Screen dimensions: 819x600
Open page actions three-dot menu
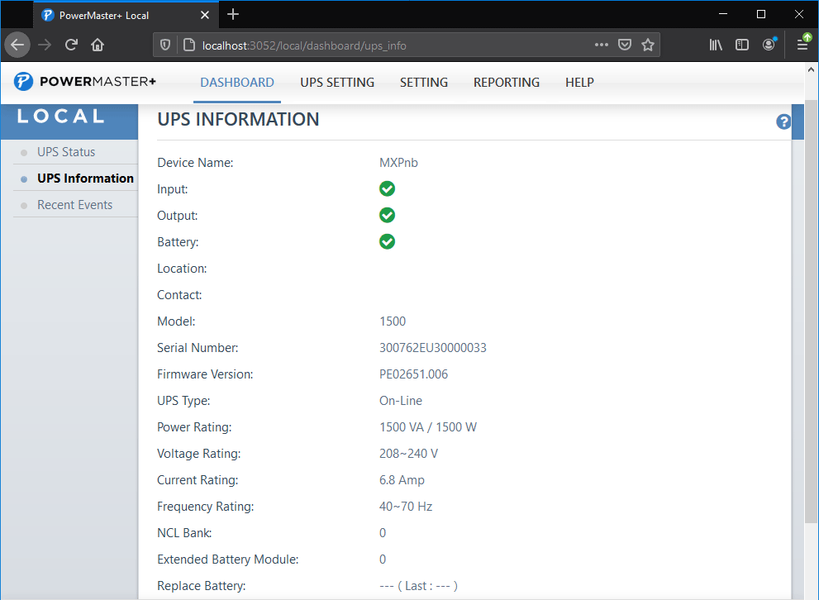[x=601, y=45]
